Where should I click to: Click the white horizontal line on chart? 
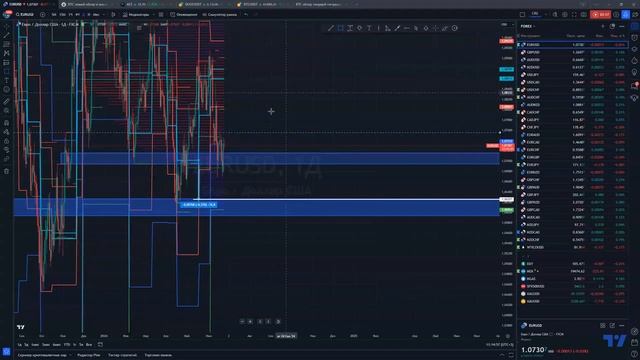(347, 199)
